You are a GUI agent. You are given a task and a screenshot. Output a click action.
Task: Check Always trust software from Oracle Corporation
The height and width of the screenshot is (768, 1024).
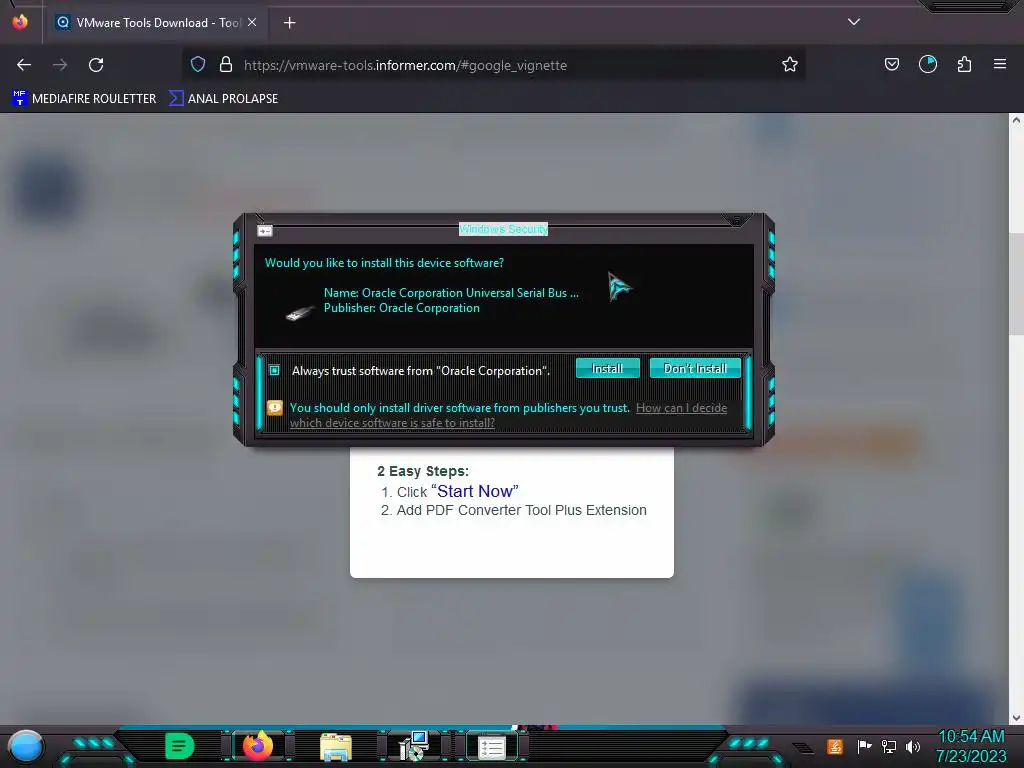275,370
